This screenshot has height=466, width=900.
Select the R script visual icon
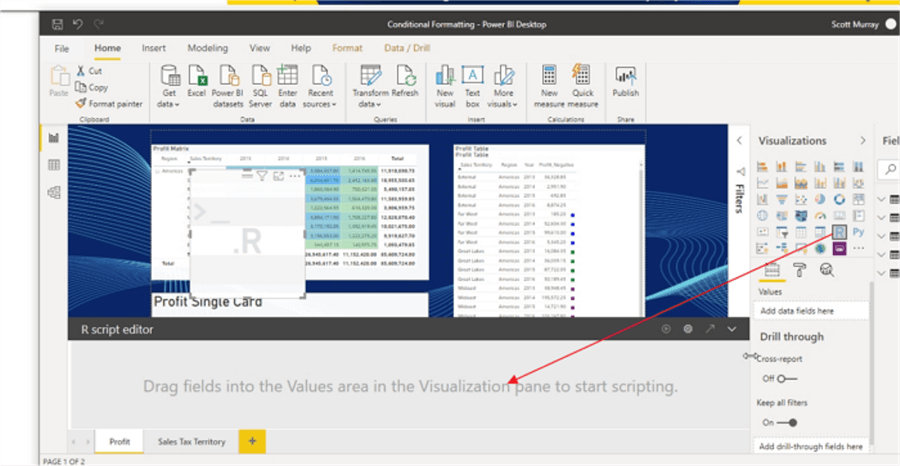point(839,232)
